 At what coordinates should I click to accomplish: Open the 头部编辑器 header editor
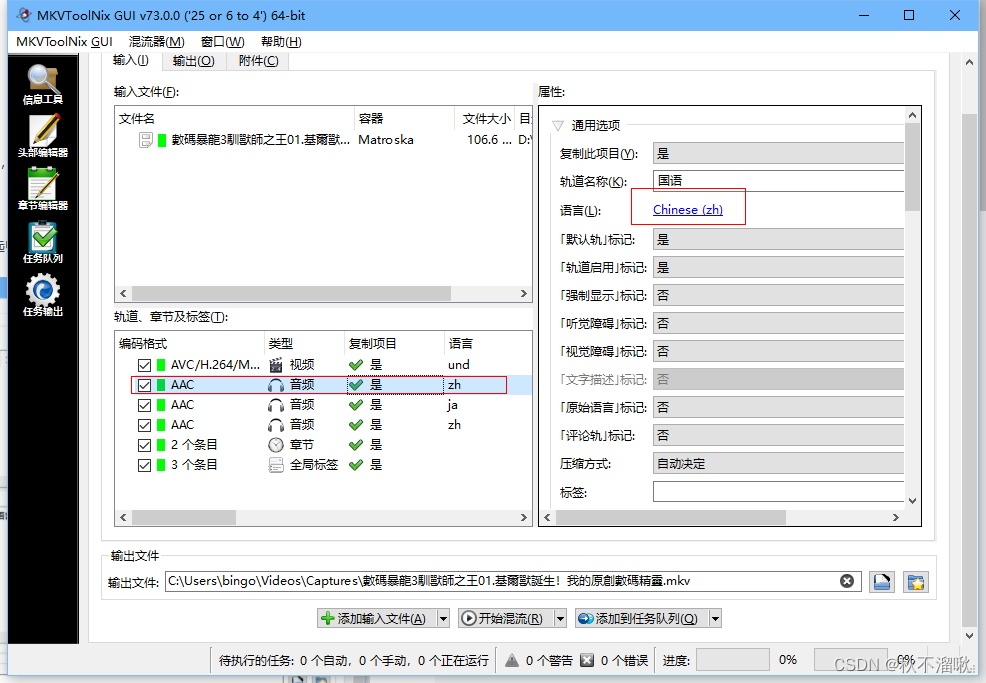43,136
